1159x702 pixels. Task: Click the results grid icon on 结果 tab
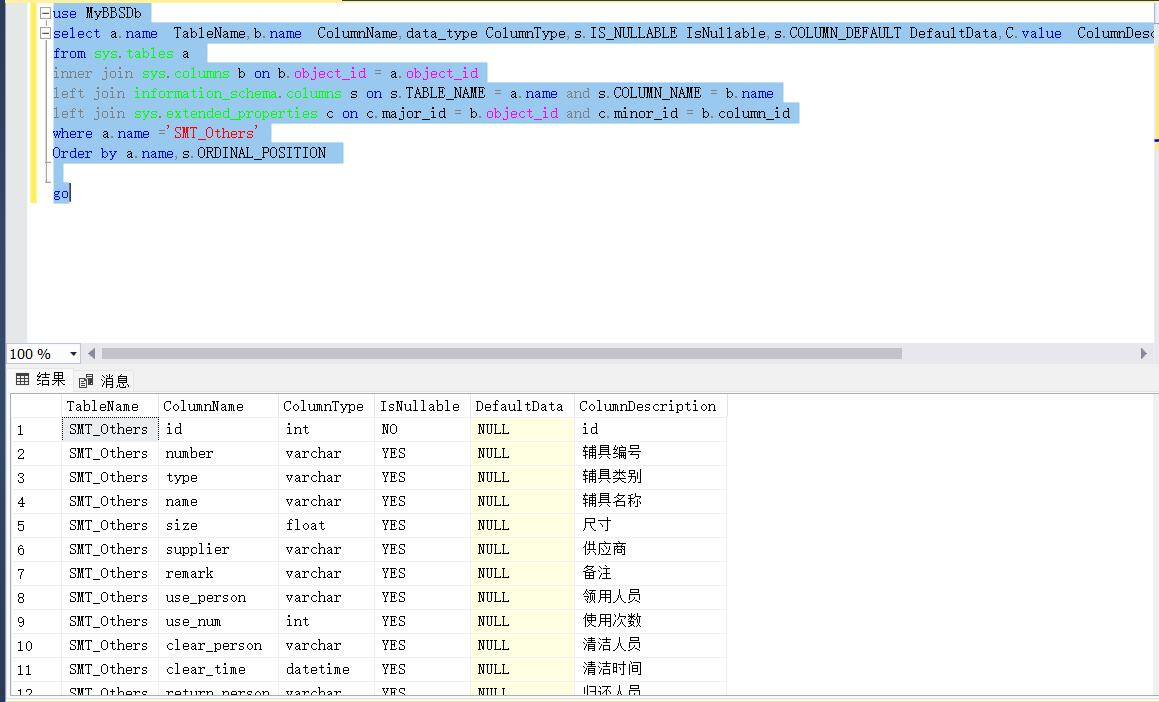(x=23, y=380)
